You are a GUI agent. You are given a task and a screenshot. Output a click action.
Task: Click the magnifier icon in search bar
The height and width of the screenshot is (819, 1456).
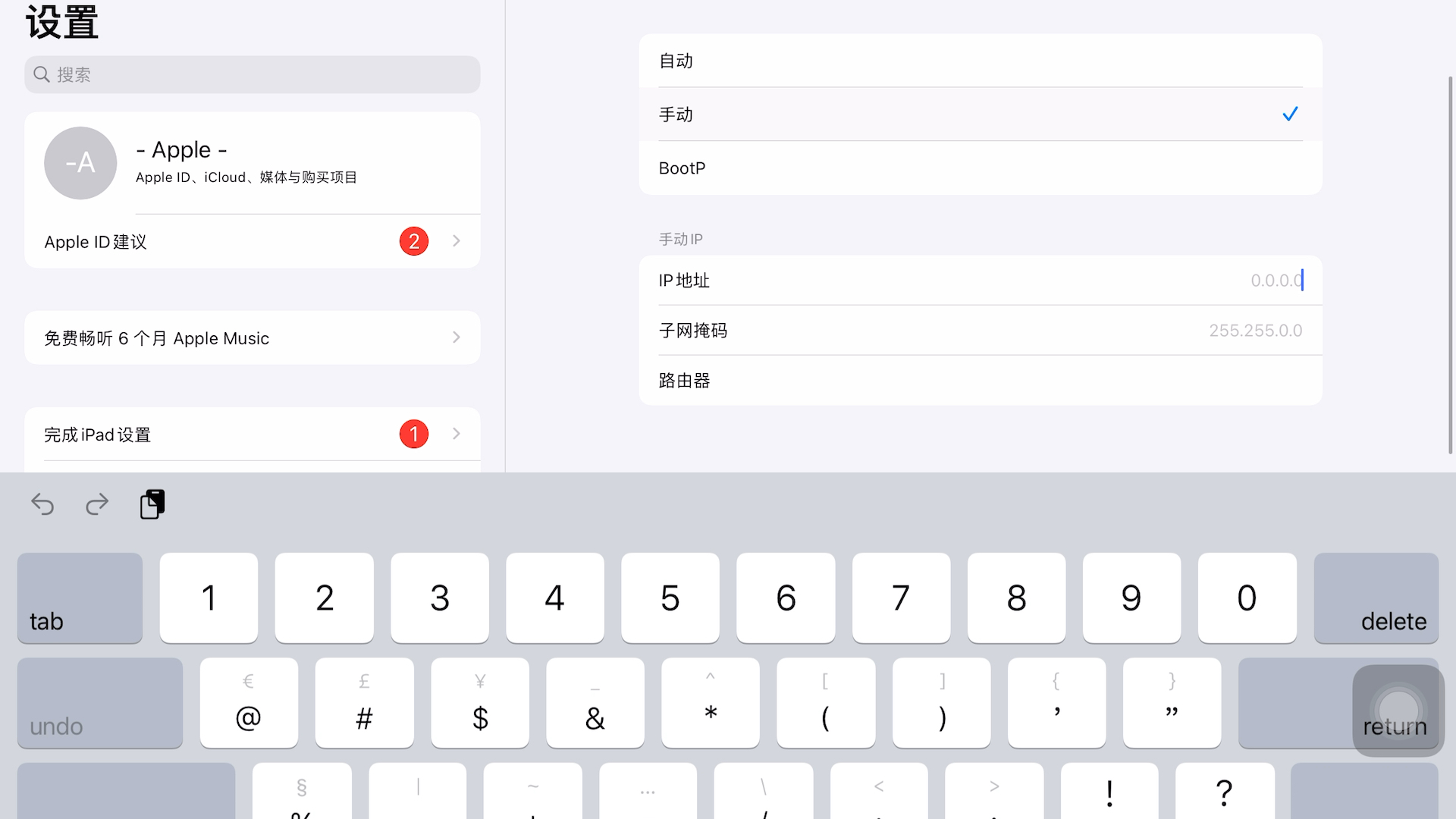(x=42, y=74)
